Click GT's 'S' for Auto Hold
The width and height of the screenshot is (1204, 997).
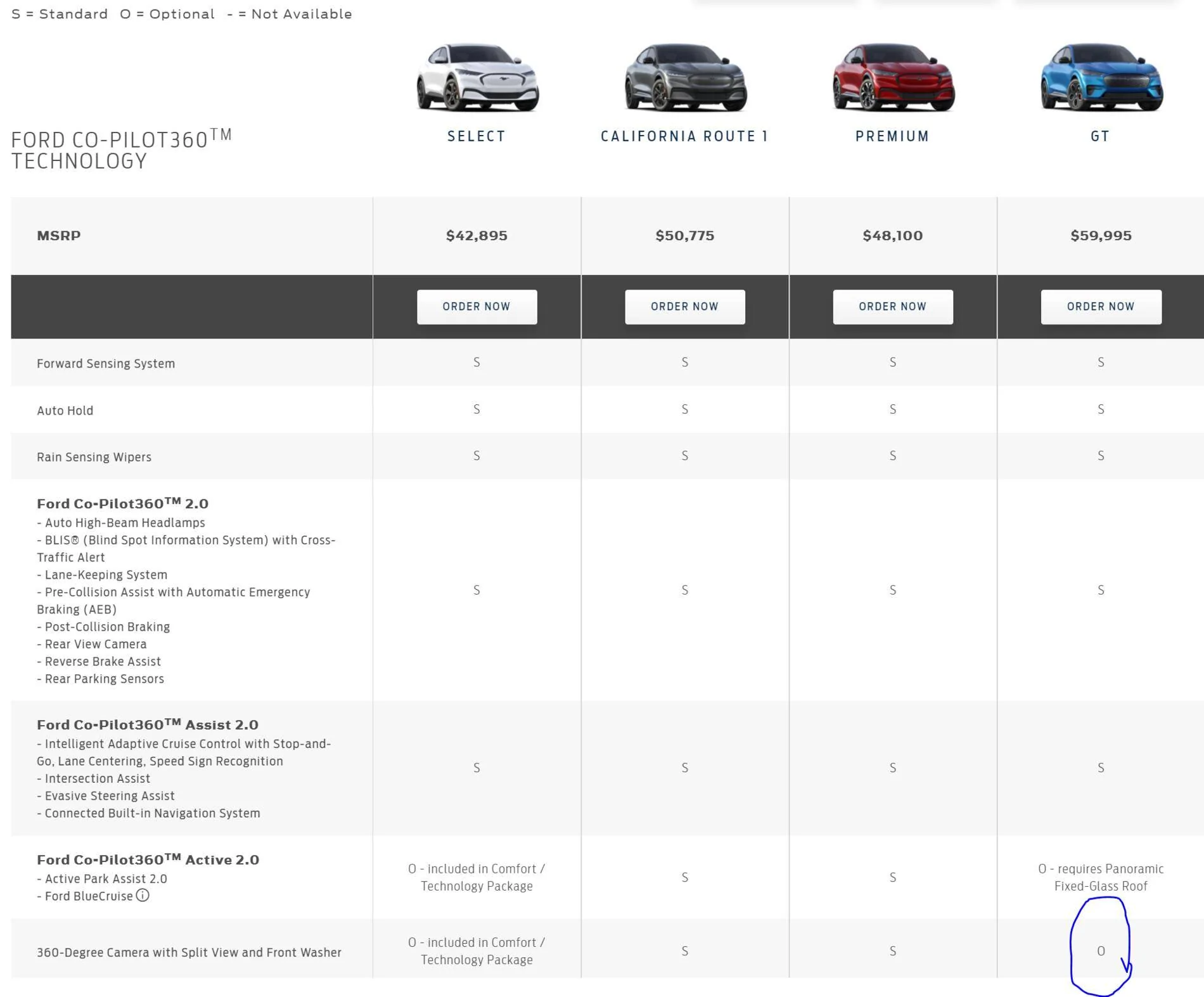(x=1101, y=409)
